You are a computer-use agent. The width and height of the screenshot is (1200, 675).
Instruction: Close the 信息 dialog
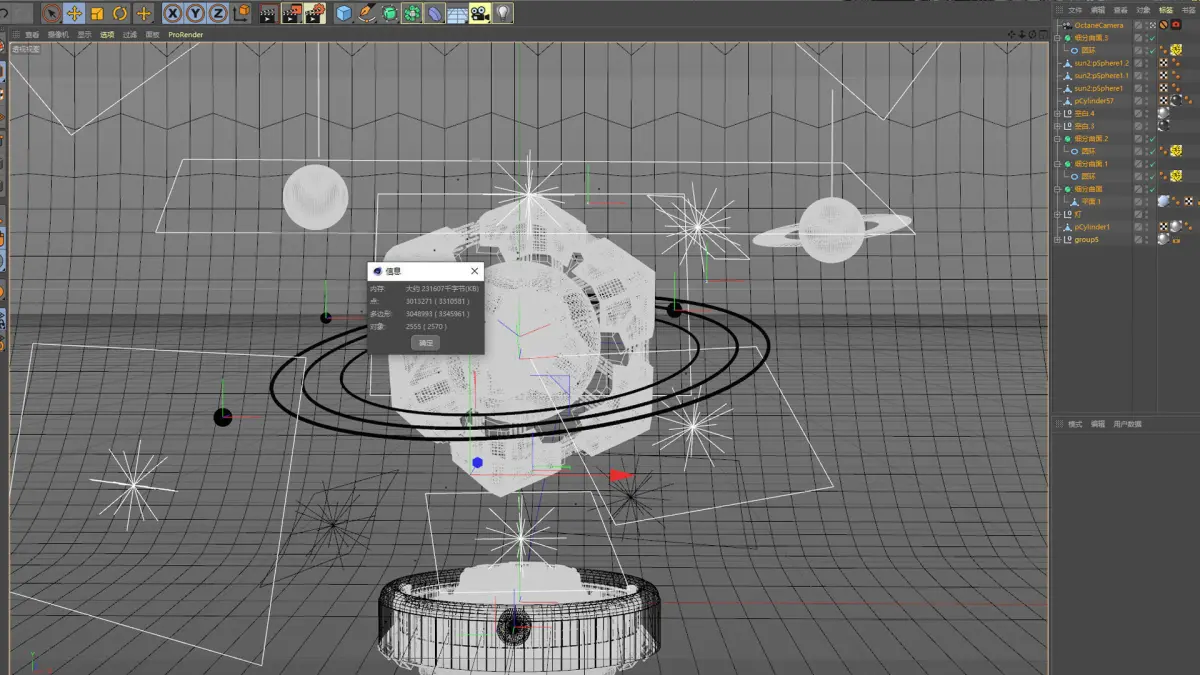(474, 271)
